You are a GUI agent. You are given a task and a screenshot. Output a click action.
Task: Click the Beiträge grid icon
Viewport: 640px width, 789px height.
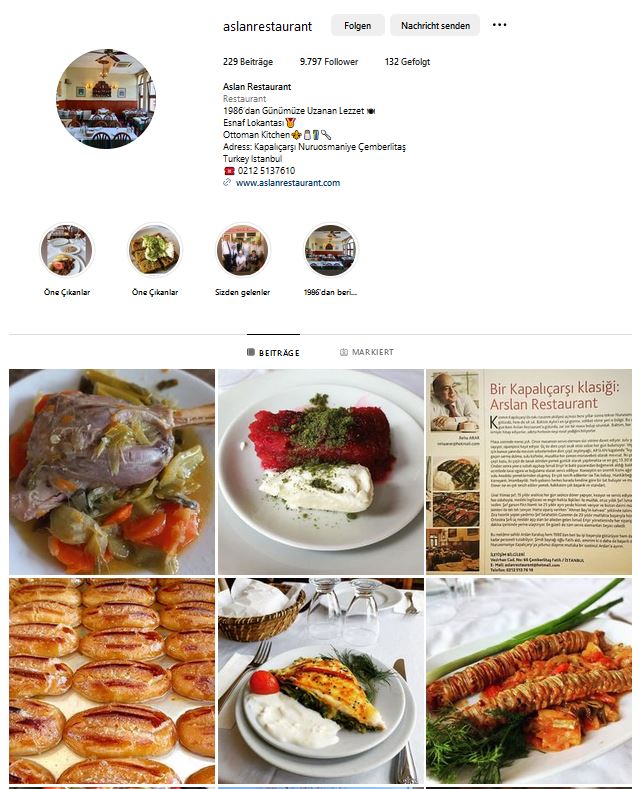tap(251, 352)
